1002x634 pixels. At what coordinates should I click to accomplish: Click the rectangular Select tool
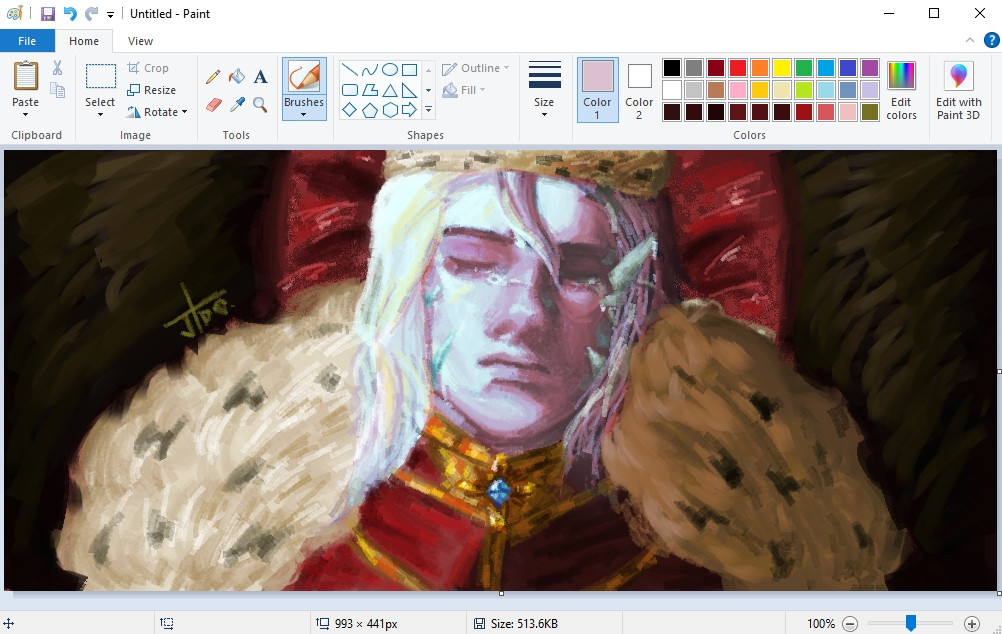(100, 76)
